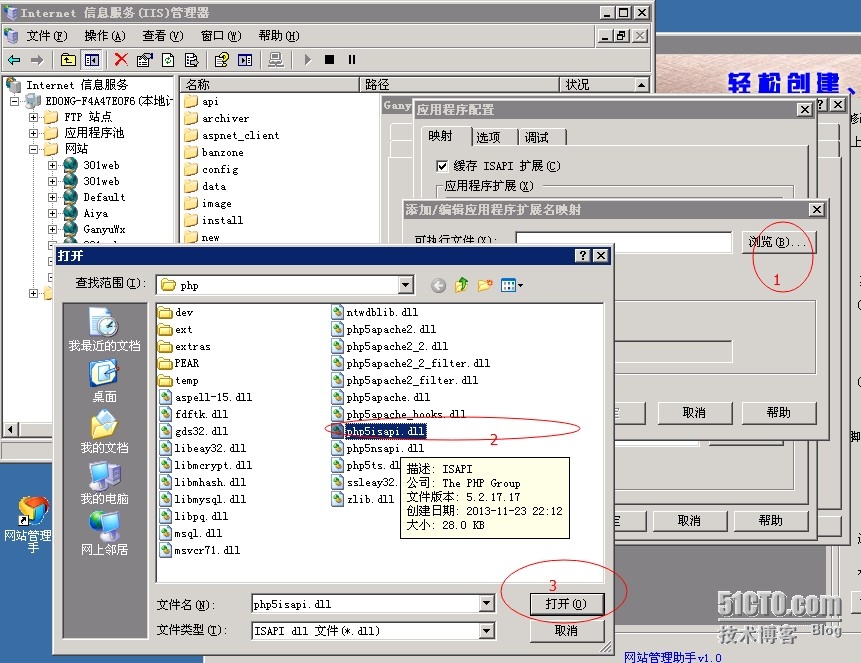This screenshot has width=861, height=663.
Task: Click the Help toolbar icon
Action: coord(222,59)
